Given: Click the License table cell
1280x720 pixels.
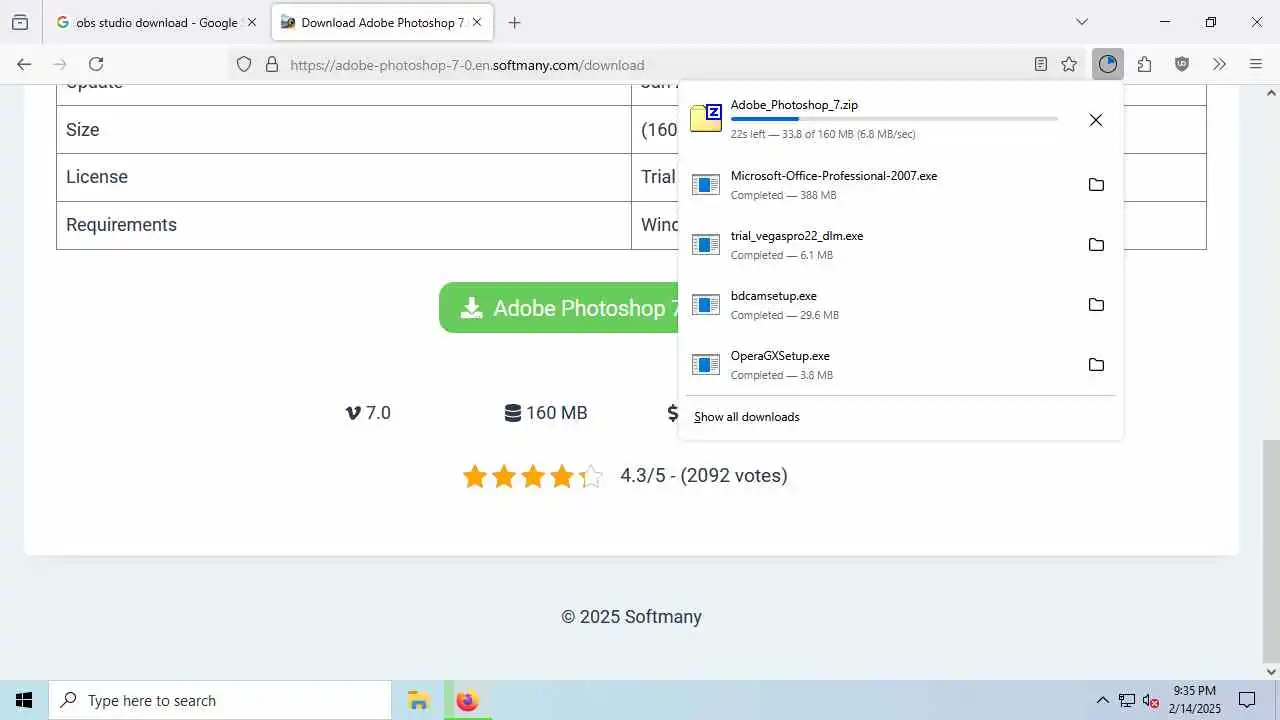Looking at the screenshot, I should tap(344, 177).
